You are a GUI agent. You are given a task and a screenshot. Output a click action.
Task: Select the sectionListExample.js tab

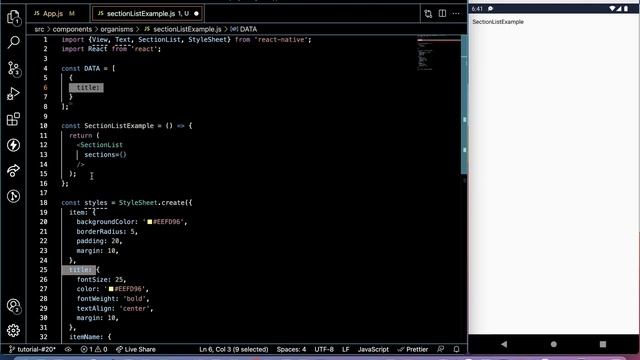[x=142, y=13]
